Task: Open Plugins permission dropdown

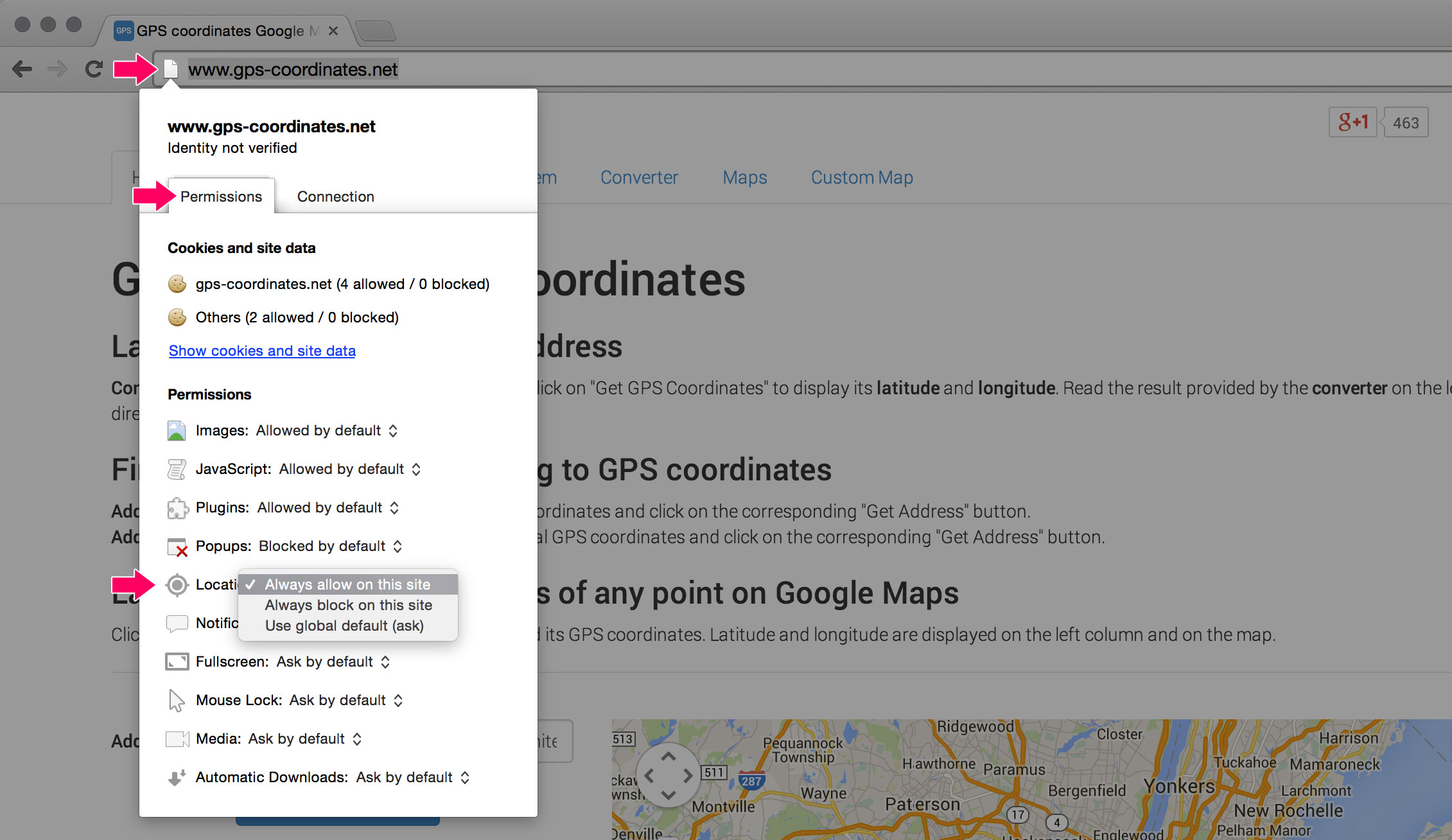Action: 328,507
